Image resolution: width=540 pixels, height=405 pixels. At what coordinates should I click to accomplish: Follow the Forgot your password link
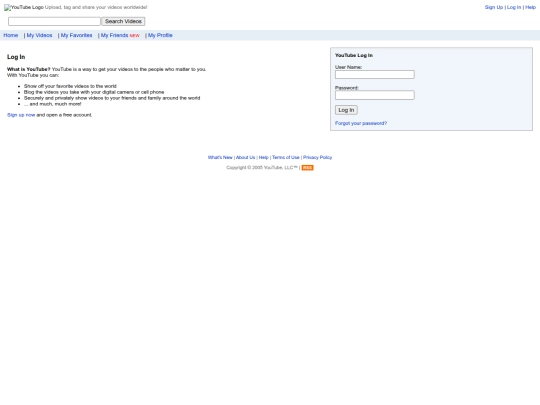361,123
